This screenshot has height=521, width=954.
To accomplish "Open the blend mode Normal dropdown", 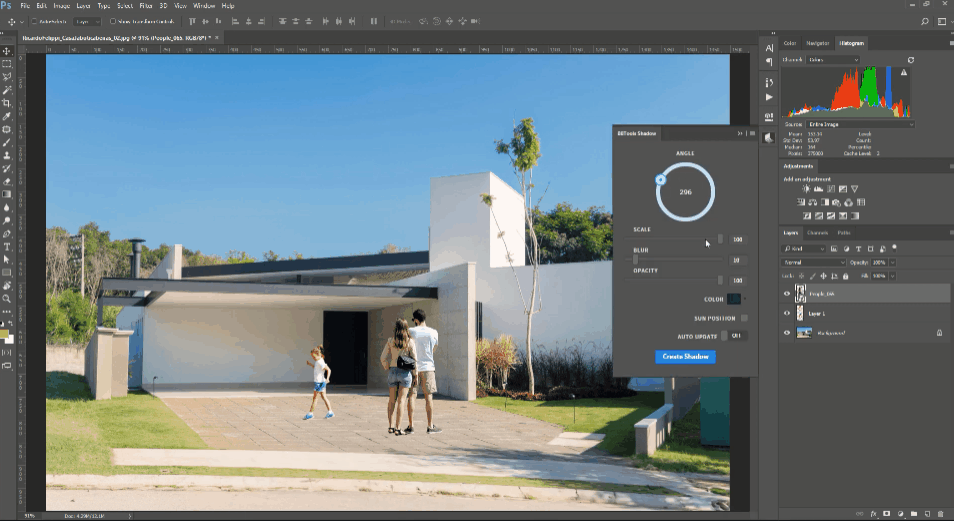I will [813, 262].
